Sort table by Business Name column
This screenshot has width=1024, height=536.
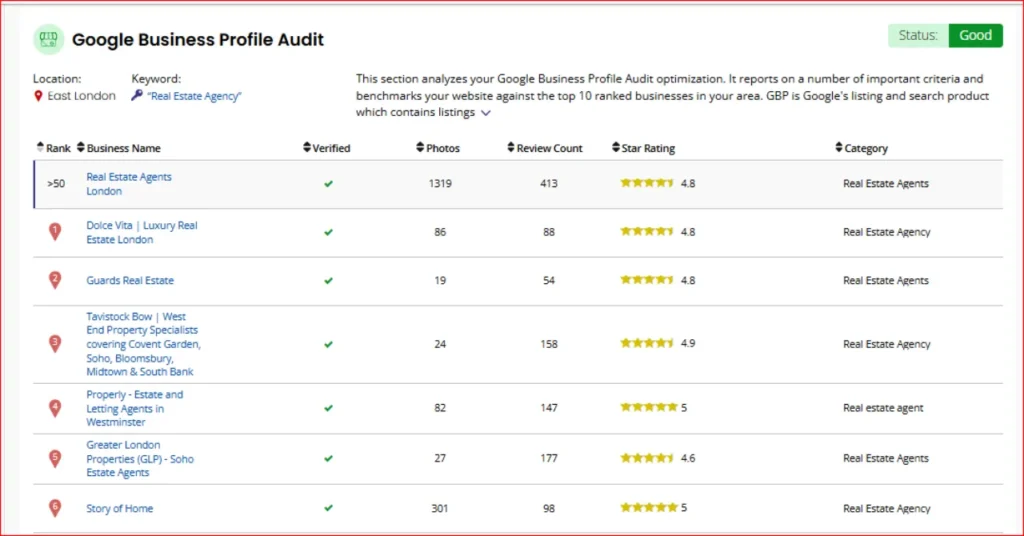118,148
